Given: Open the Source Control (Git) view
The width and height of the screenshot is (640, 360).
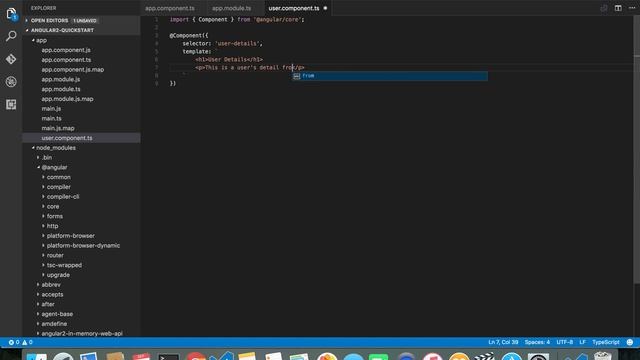Looking at the screenshot, I should (x=11, y=59).
